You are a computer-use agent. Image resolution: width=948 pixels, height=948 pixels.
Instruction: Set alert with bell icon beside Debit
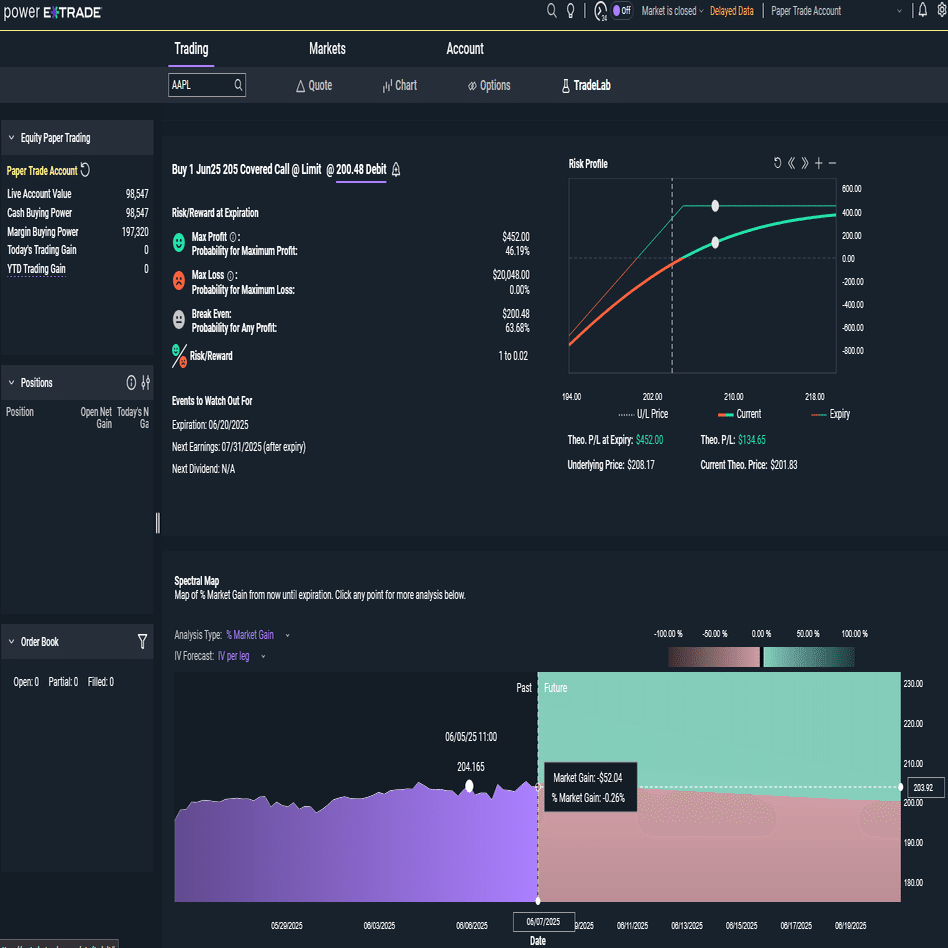pos(396,170)
